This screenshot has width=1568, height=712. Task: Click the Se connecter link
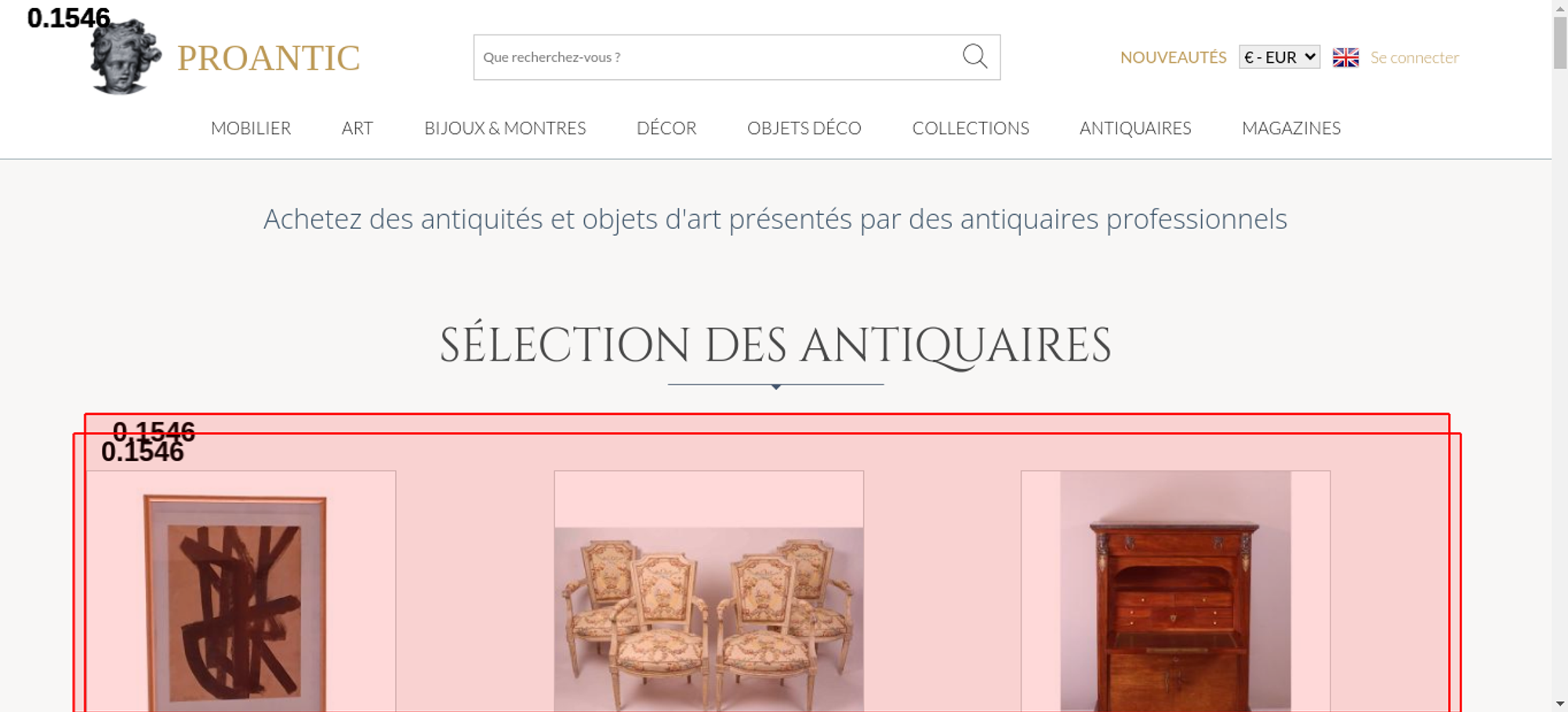(1414, 57)
